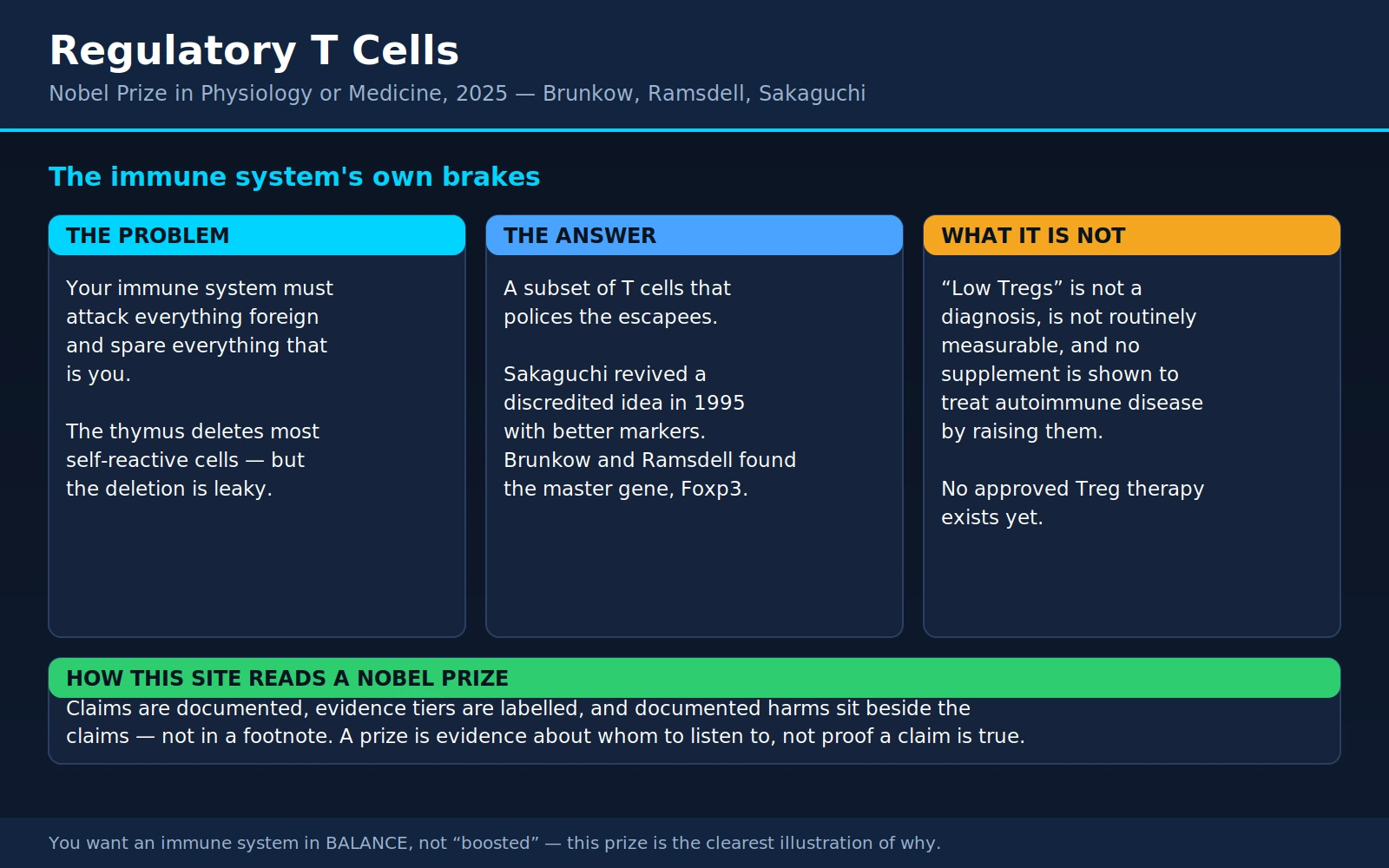Click the prize is evidence sentence

pyautogui.click(x=682, y=736)
